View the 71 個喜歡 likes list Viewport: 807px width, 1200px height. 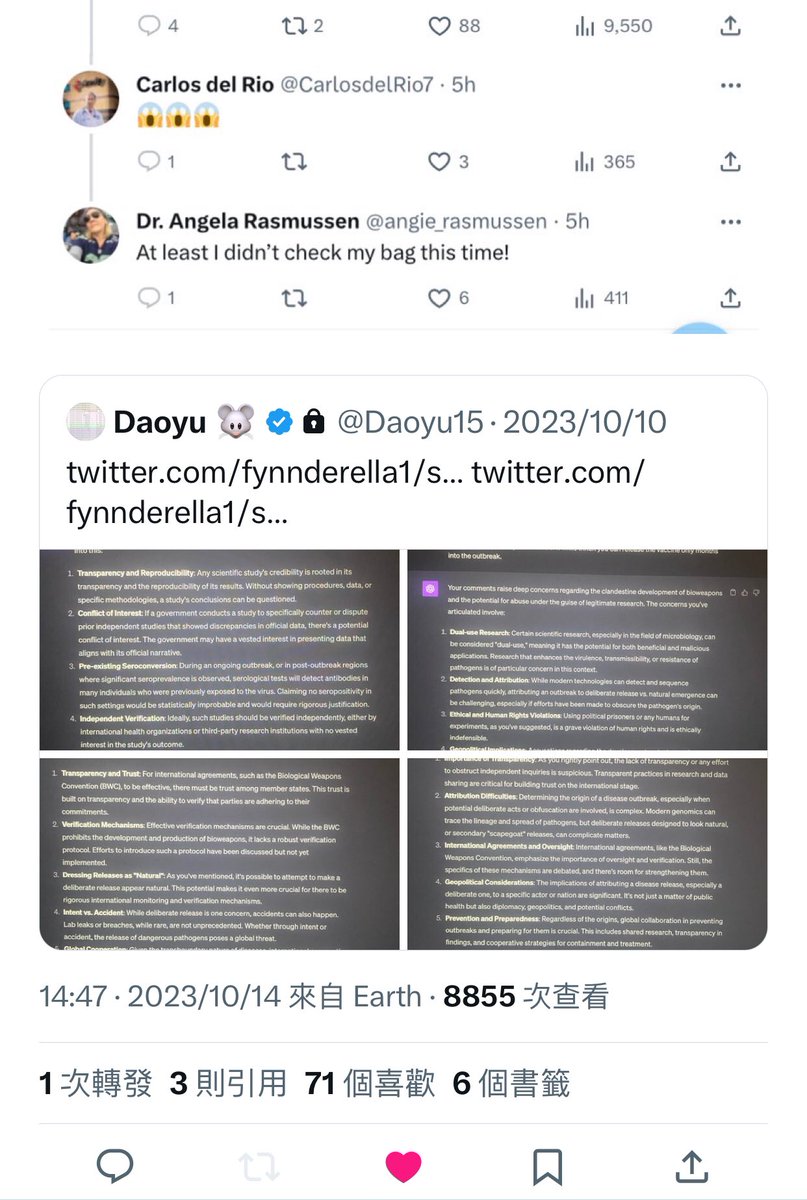pyautogui.click(x=370, y=1083)
